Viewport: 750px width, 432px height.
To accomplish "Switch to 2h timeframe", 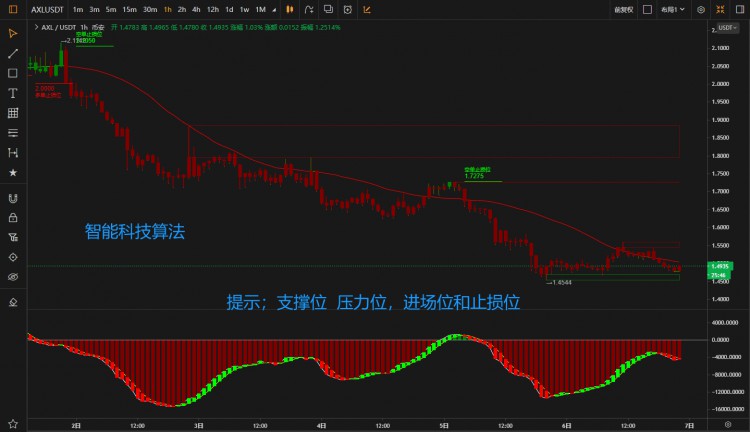I will click(182, 10).
